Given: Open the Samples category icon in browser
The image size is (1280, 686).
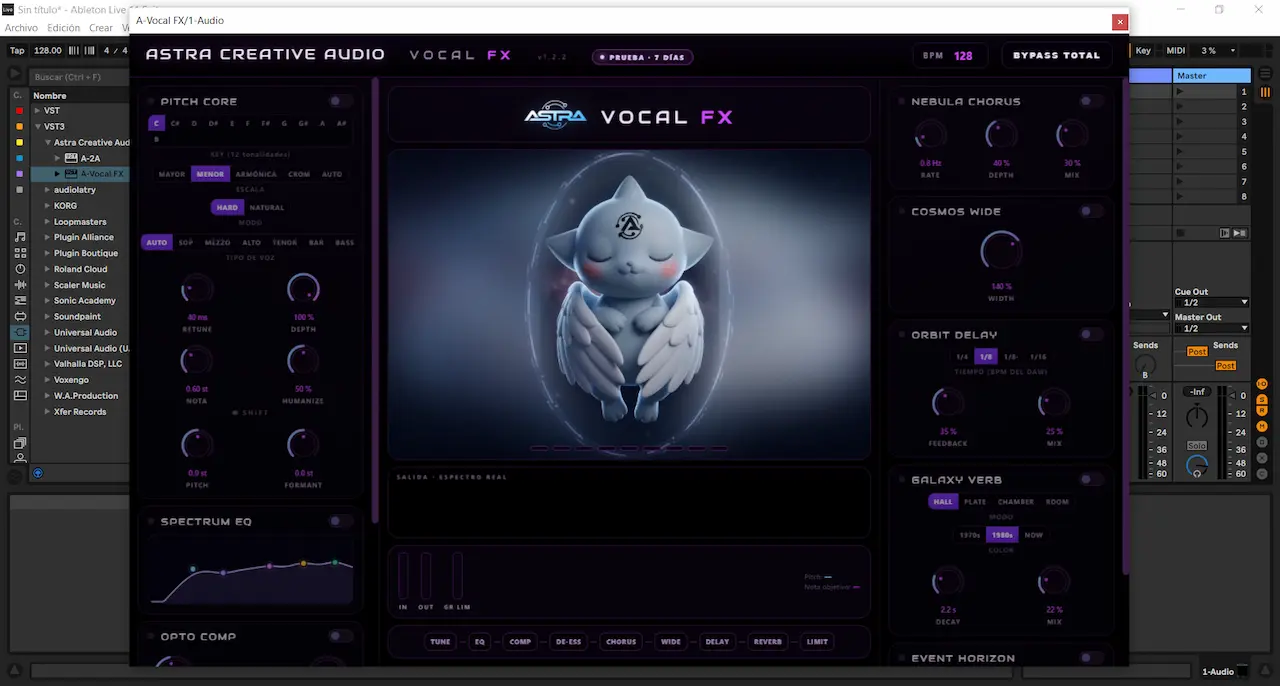Looking at the screenshot, I should point(20,364).
